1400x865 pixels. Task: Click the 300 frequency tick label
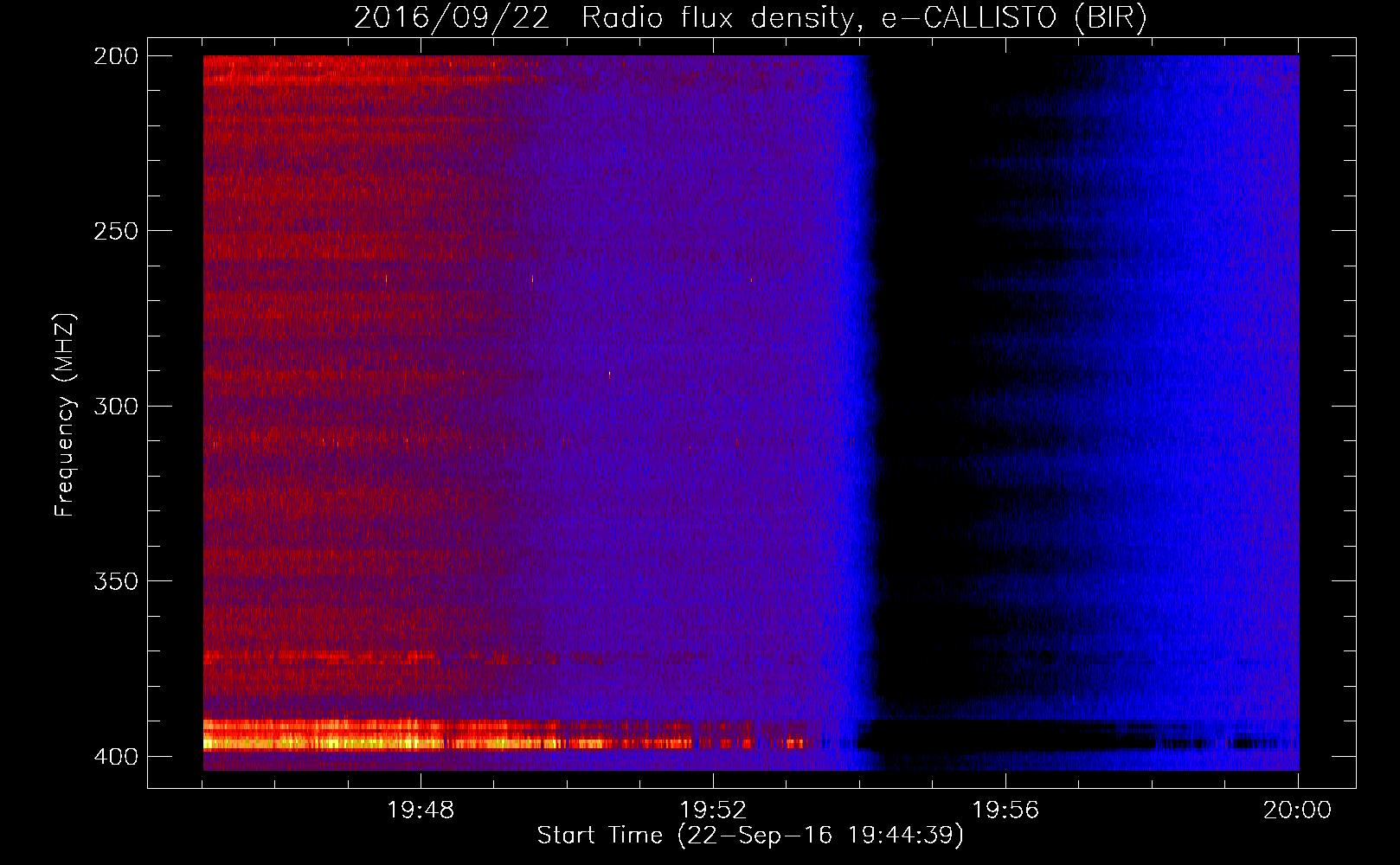click(x=116, y=406)
